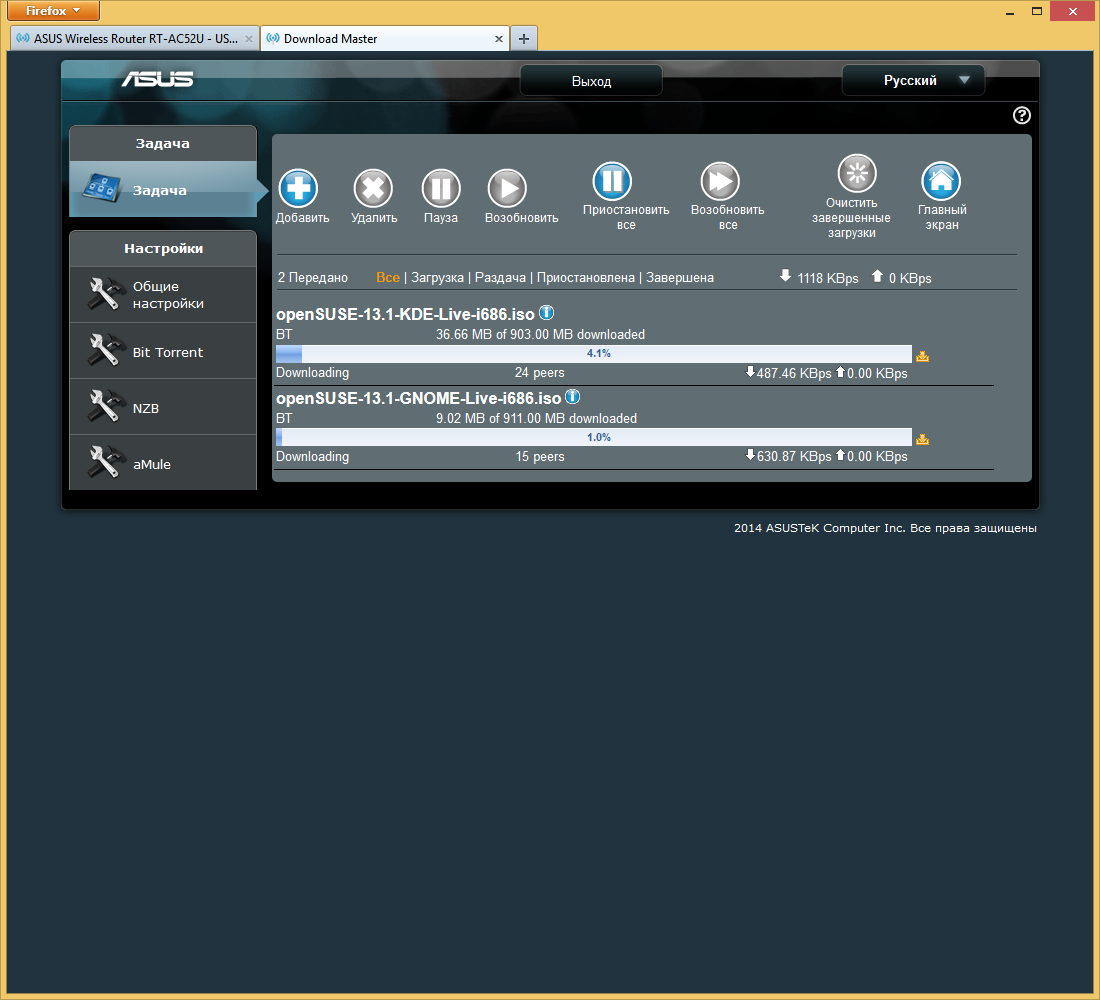Select the openSUSE-13.1-GNOME-Live-i686.iso task
This screenshot has height=1000, width=1100.
point(418,398)
